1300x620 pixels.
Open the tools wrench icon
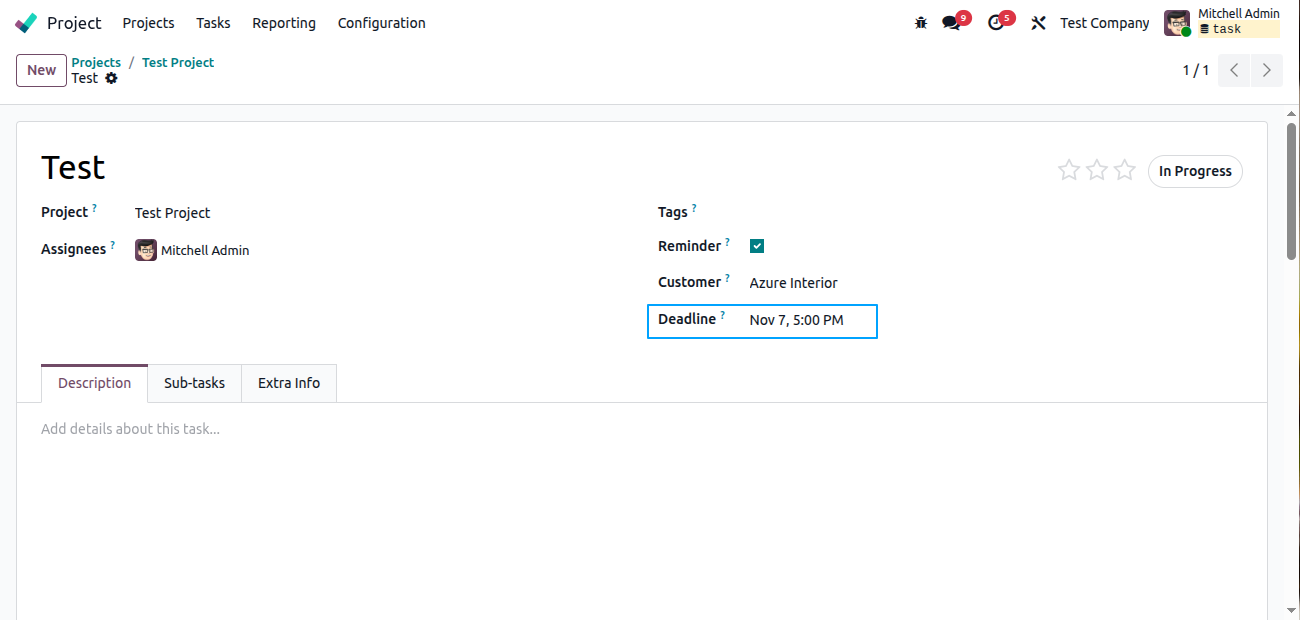[1038, 22]
